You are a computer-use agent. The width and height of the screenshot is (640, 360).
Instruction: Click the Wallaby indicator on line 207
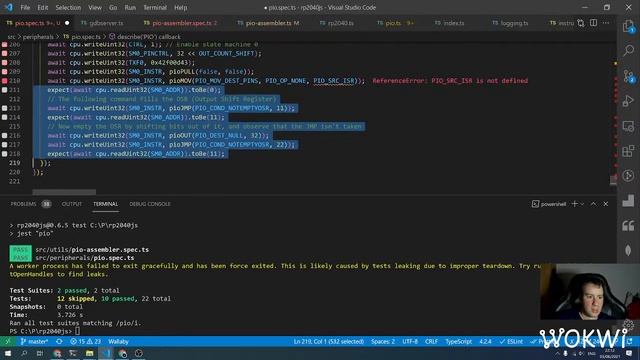4,53
